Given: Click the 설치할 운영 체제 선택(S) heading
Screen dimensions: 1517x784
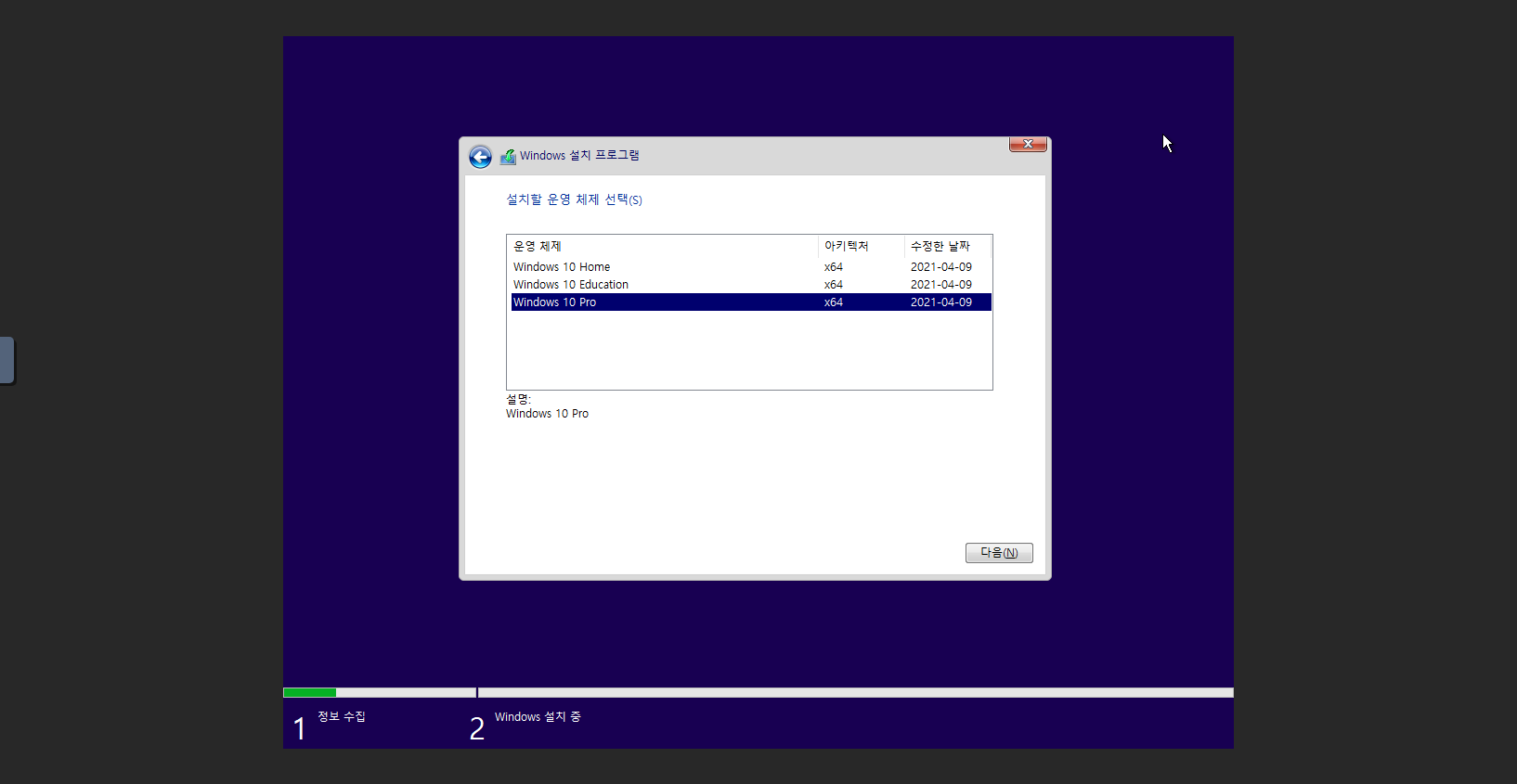Looking at the screenshot, I should point(574,199).
